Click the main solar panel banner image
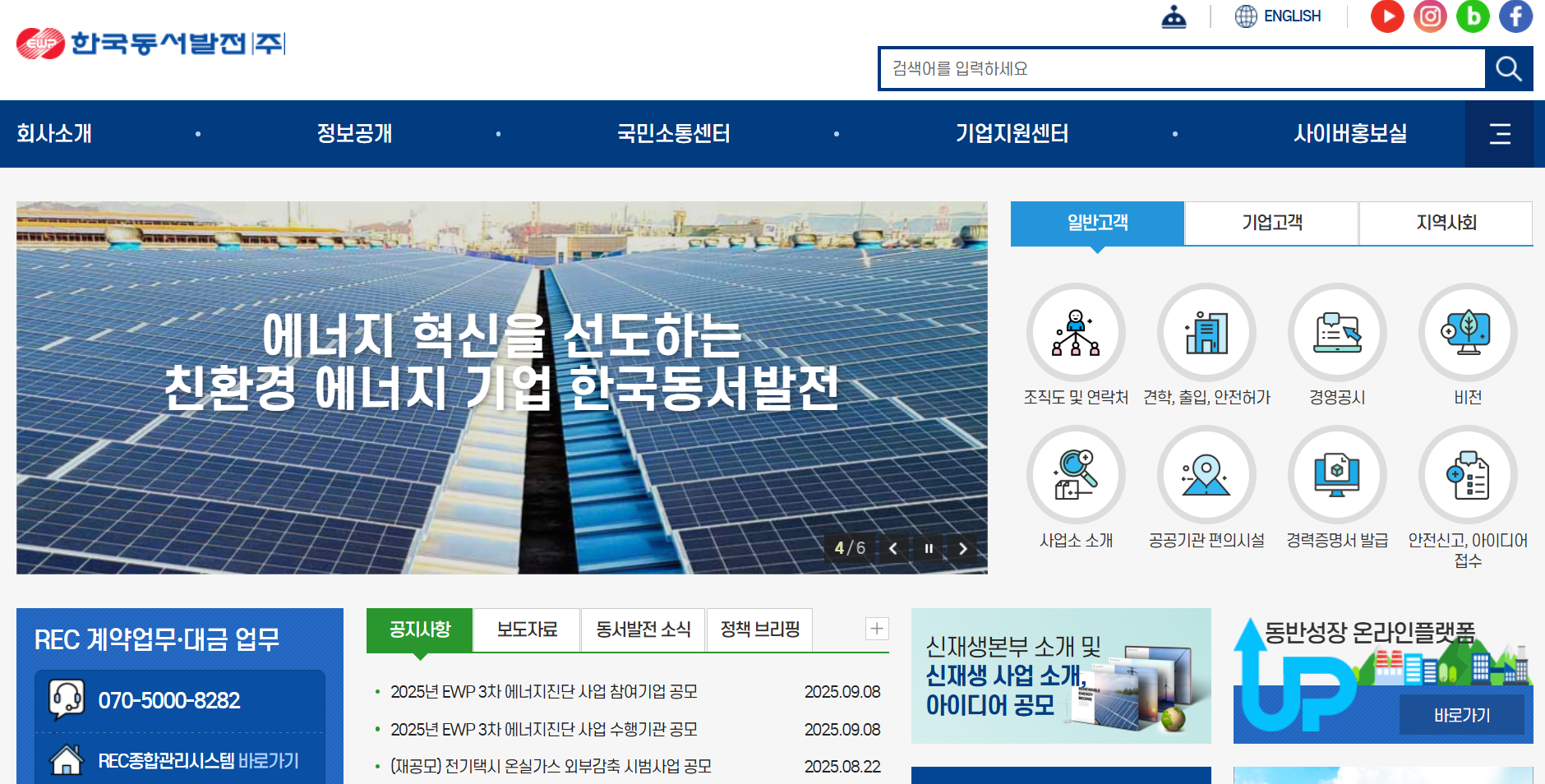This screenshot has height=784, width=1545. 502,388
